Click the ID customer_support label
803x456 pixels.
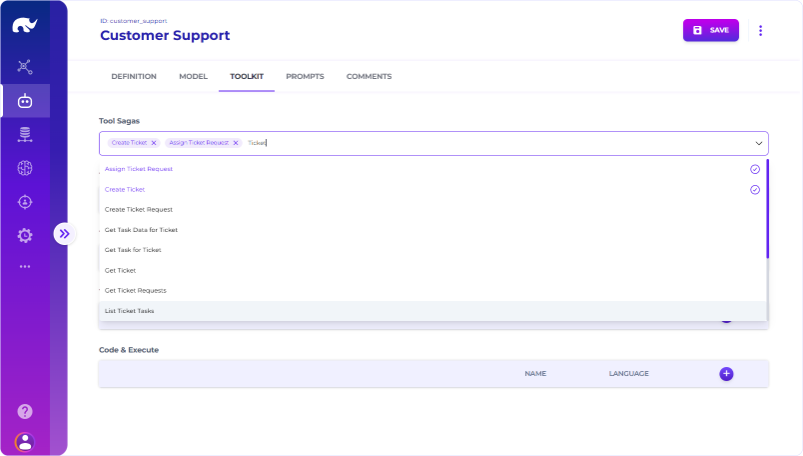[134, 21]
